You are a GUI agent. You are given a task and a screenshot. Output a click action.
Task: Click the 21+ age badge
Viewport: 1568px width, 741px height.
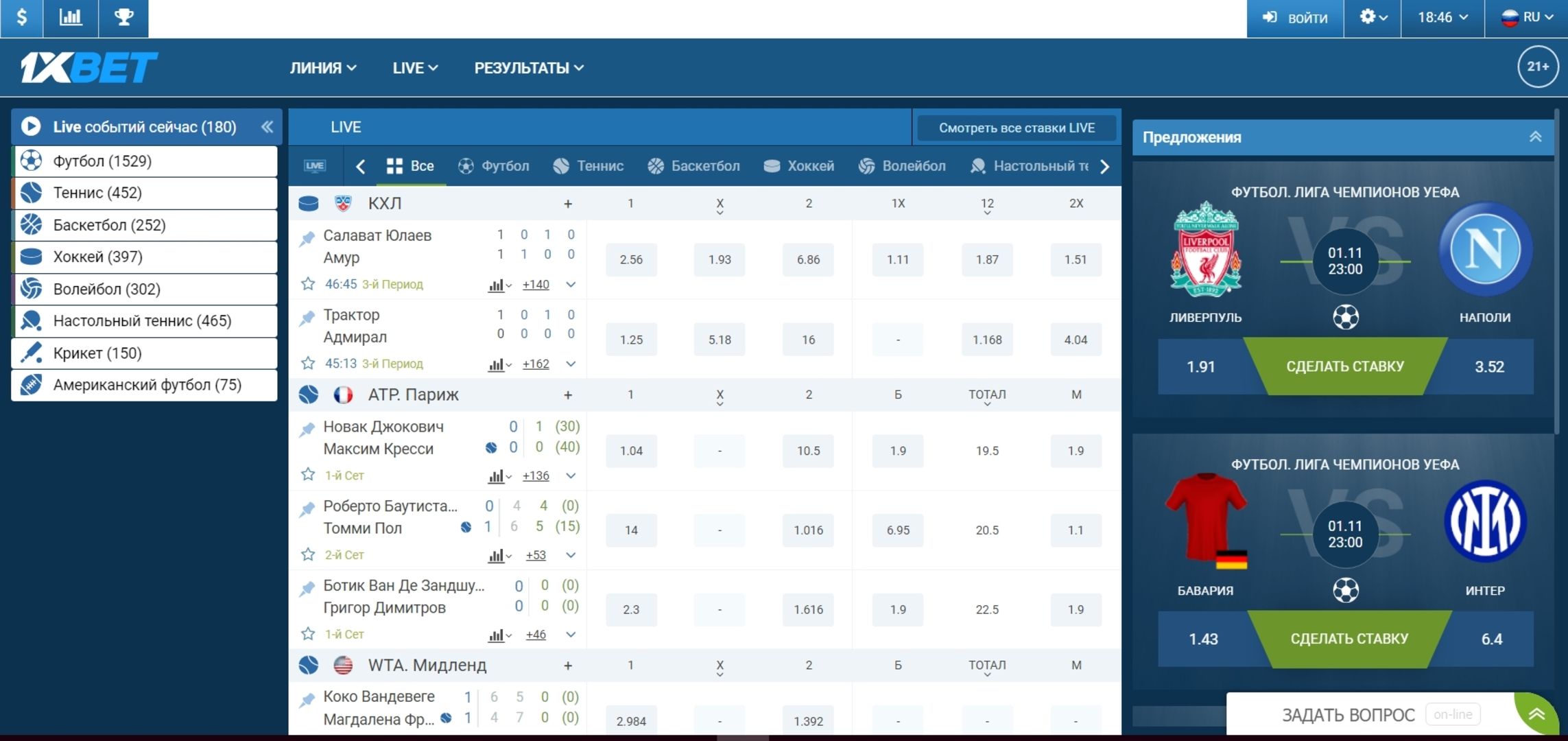[x=1537, y=67]
